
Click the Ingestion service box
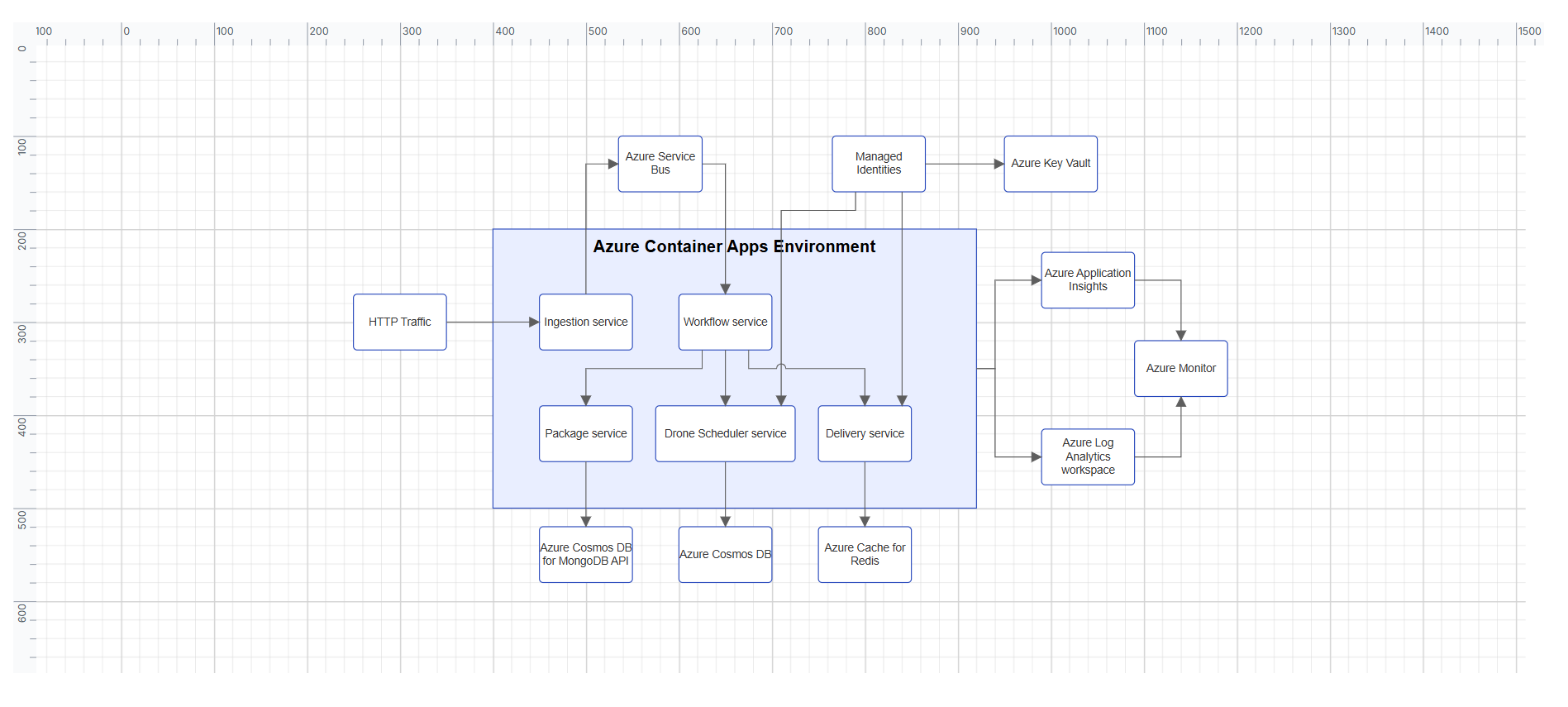586,322
